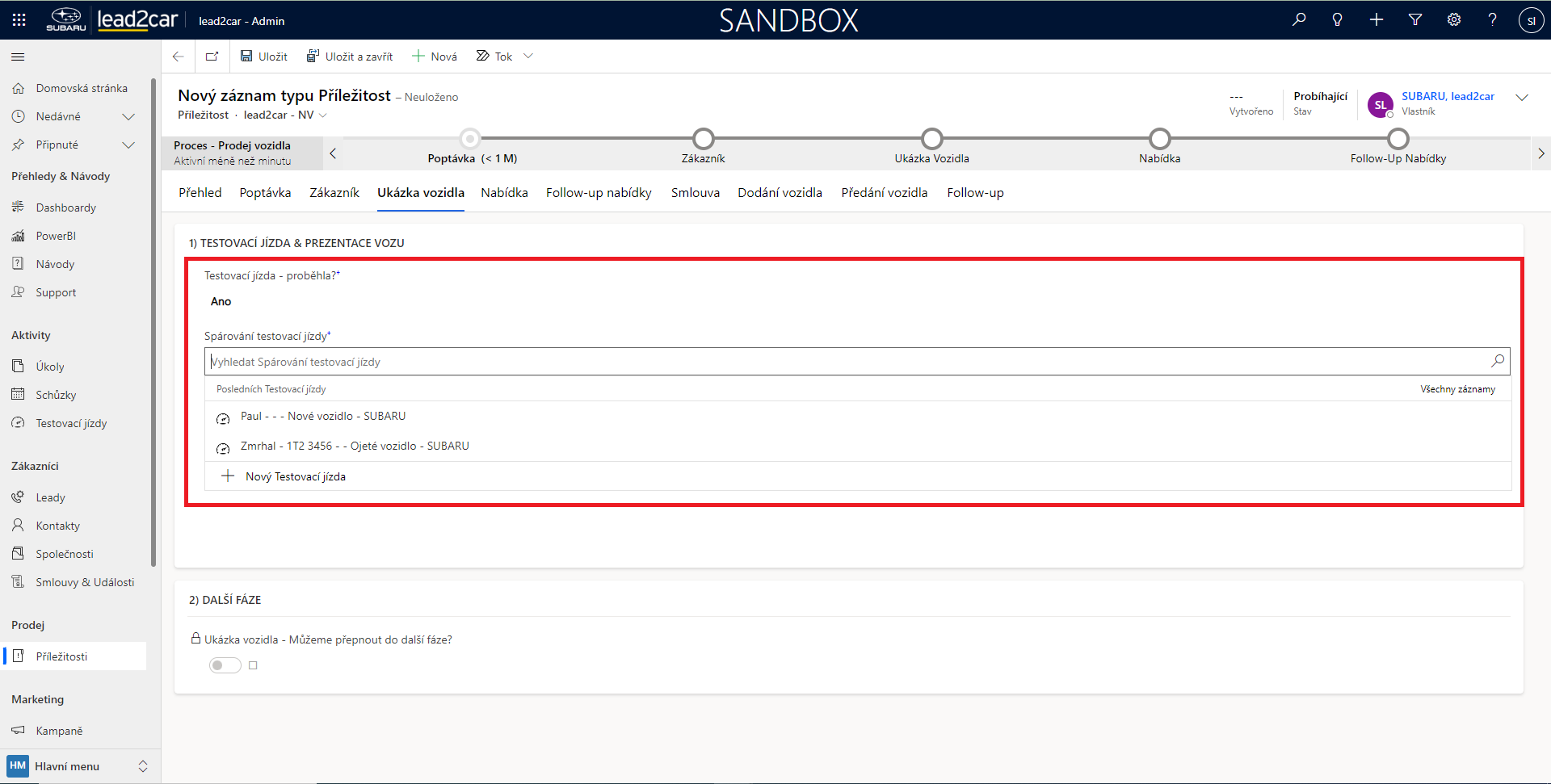Open the settings gear icon
Viewport: 1551px width, 784px height.
tap(1454, 20)
